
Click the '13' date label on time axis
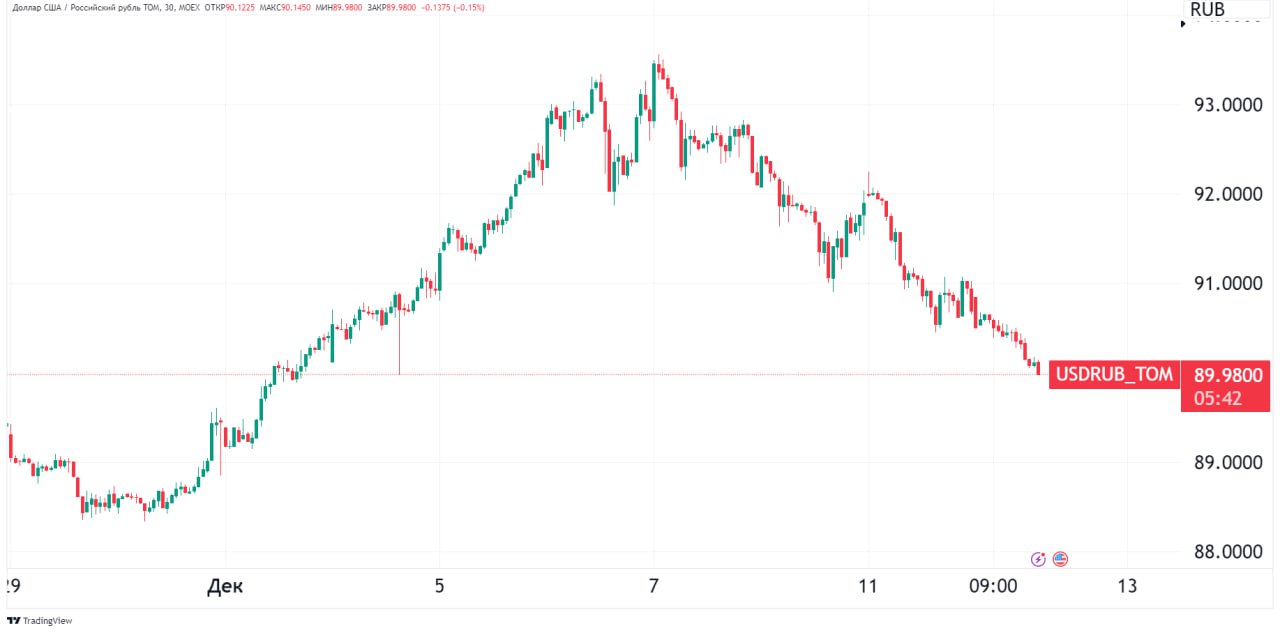pos(1127,586)
